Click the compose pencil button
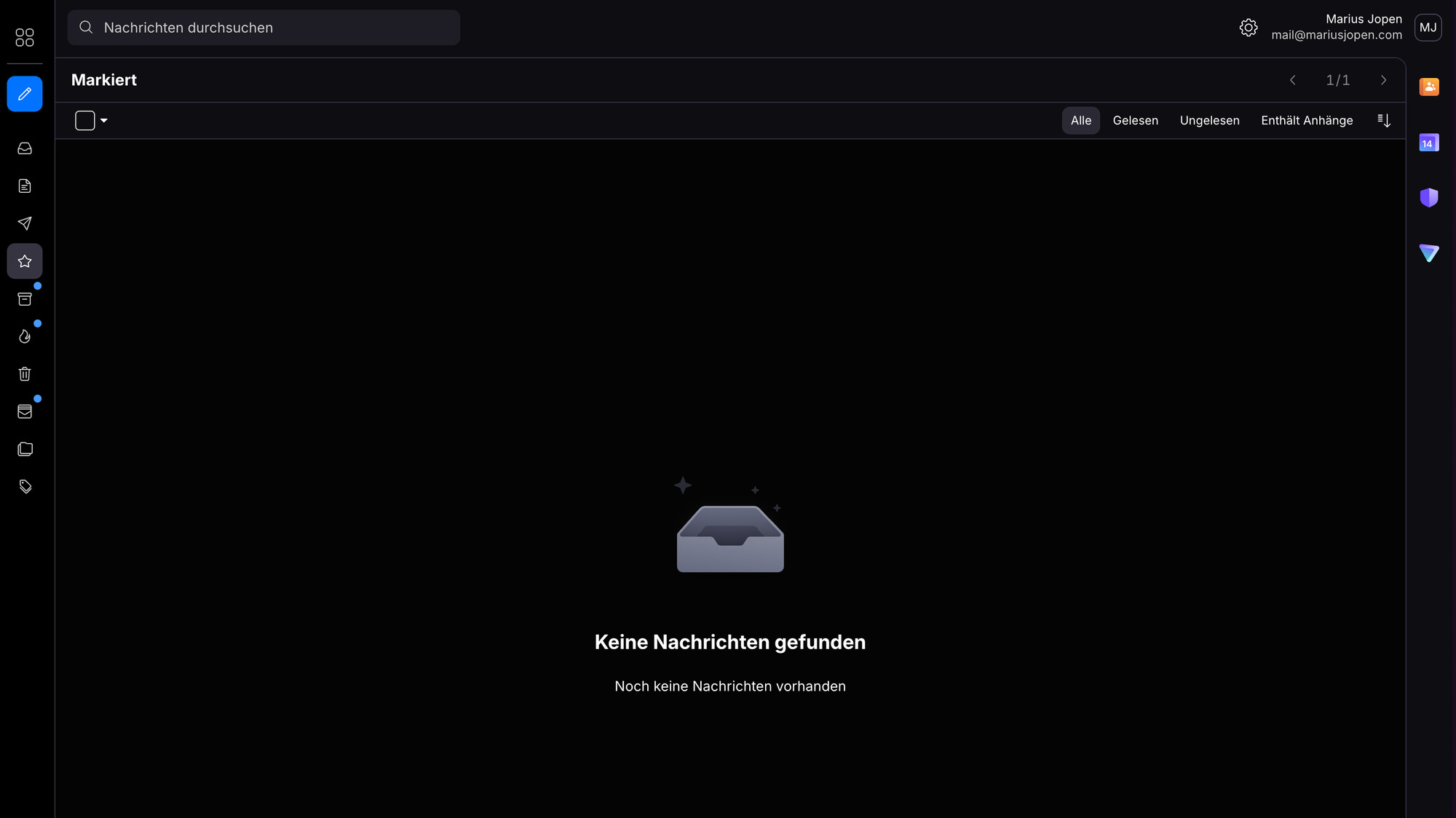Viewport: 1456px width, 818px height. pos(25,94)
